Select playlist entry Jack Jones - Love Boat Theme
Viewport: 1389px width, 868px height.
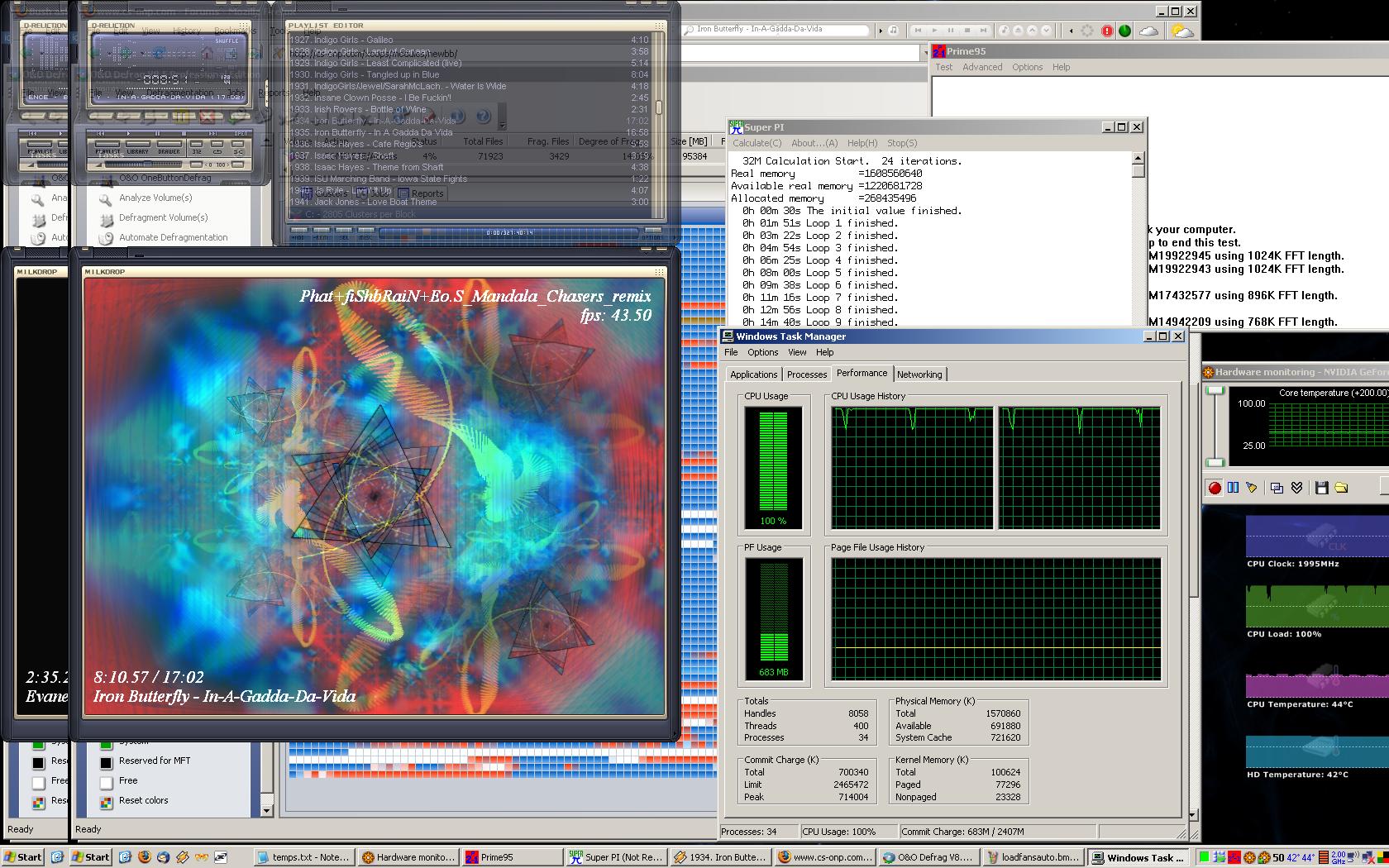(470, 202)
